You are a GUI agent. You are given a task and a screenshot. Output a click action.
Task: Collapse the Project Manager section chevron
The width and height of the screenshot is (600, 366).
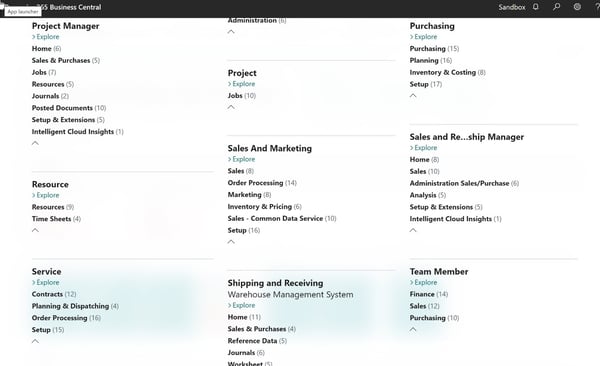(x=35, y=143)
